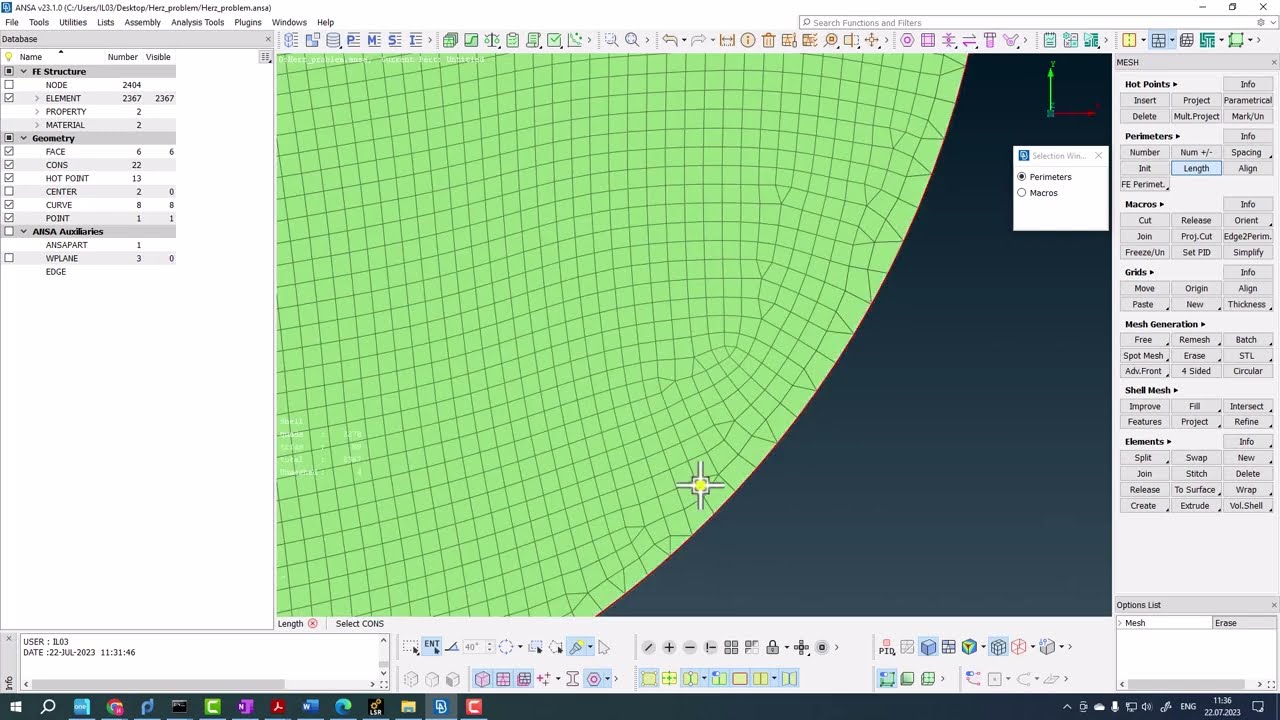The height and width of the screenshot is (720, 1280).
Task: Open the Shell Mesh section arrow
Action: (1176, 390)
